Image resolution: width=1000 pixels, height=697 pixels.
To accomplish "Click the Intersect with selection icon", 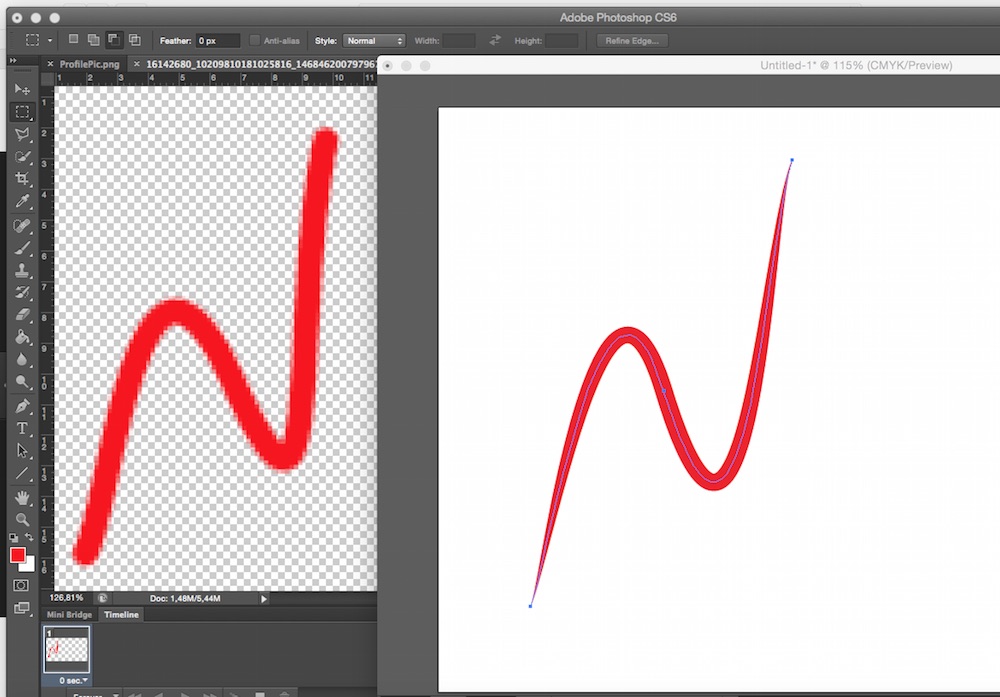I will [135, 40].
